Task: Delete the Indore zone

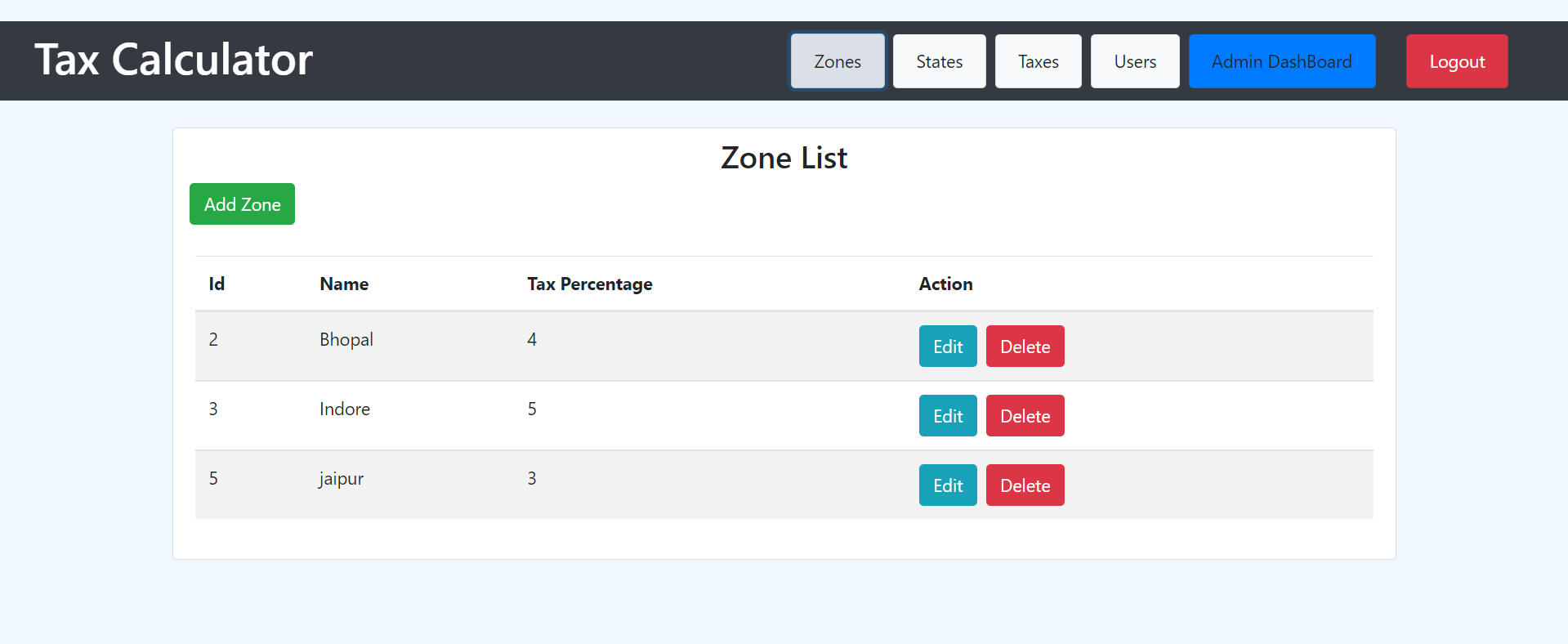Action: coord(1025,416)
